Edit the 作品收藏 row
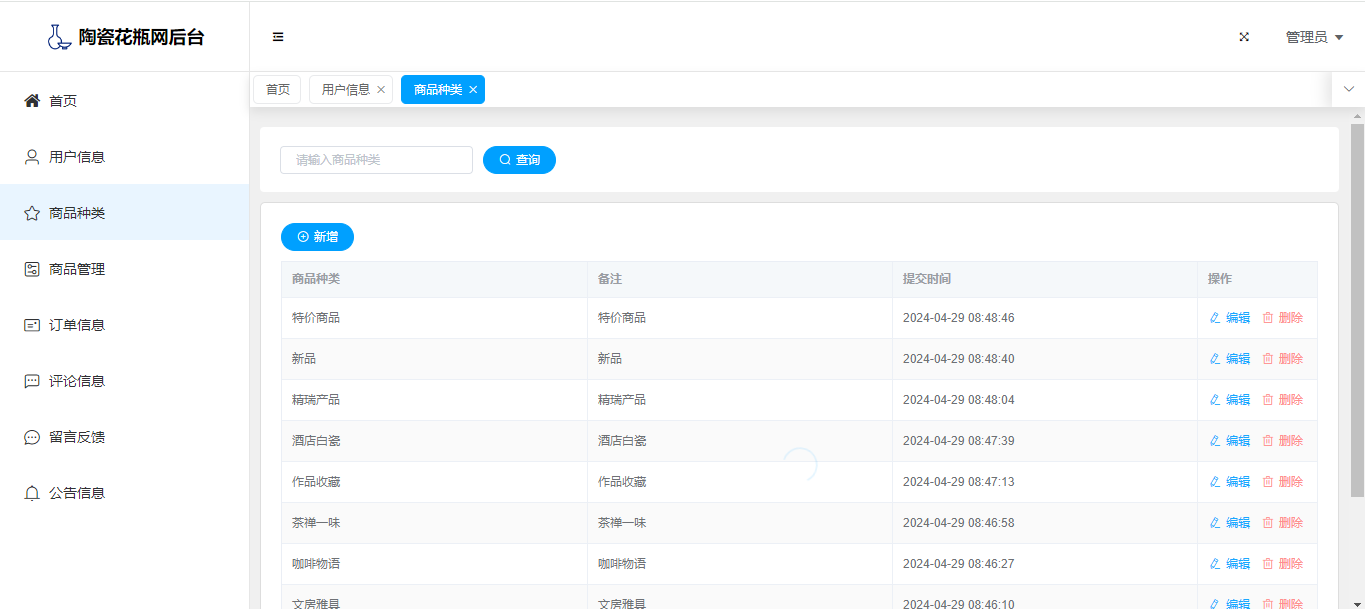The width and height of the screenshot is (1365, 609). point(1230,481)
